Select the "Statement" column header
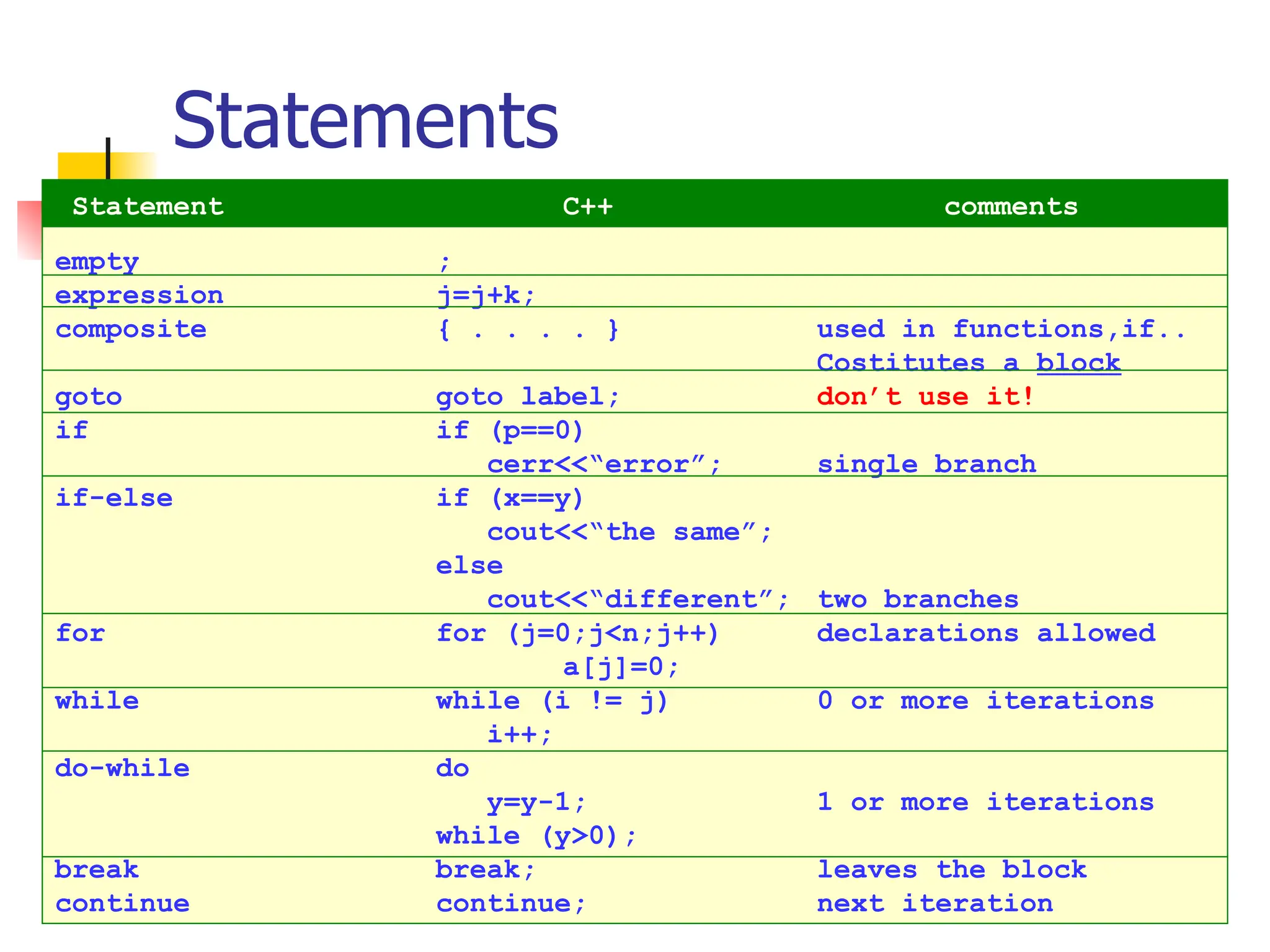1270x952 pixels. pyautogui.click(x=148, y=206)
